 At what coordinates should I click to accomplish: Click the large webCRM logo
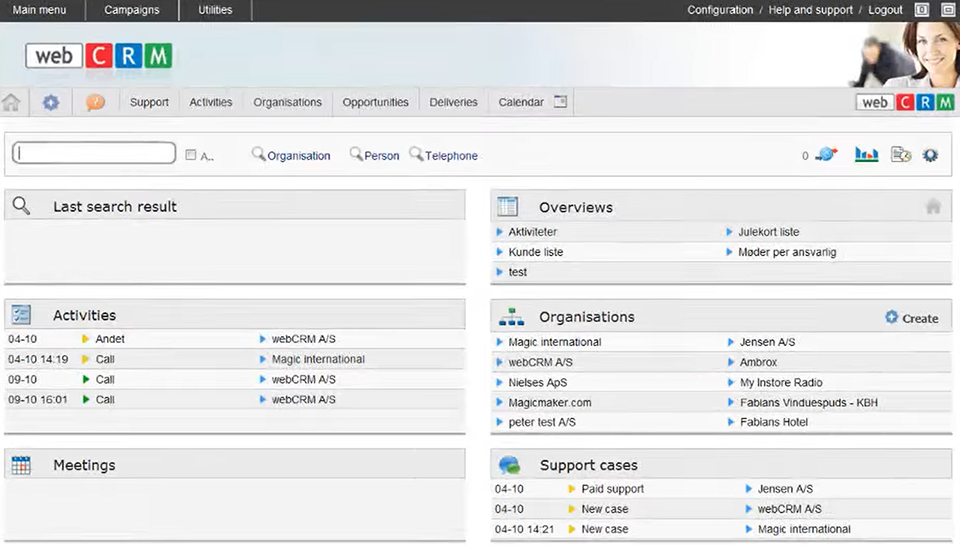99,56
